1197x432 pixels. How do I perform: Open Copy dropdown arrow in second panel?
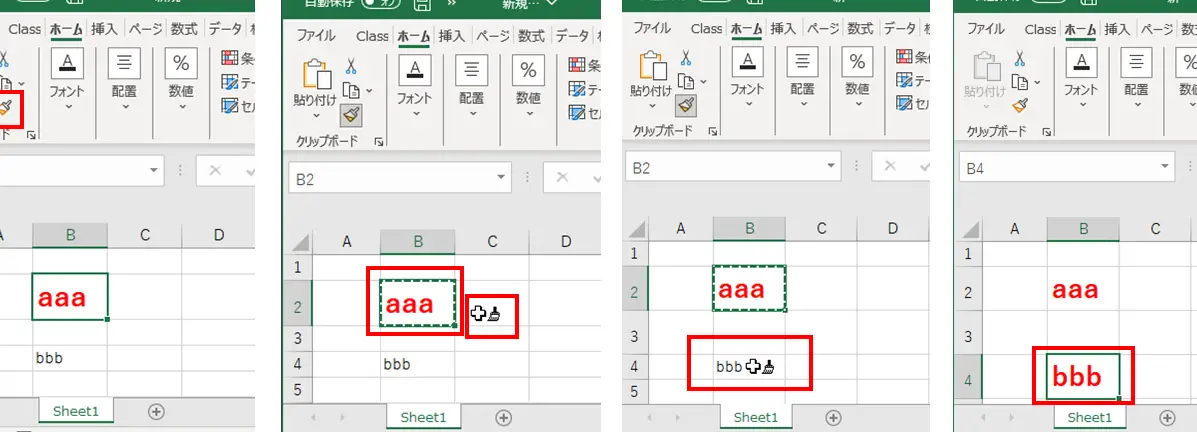(369, 91)
